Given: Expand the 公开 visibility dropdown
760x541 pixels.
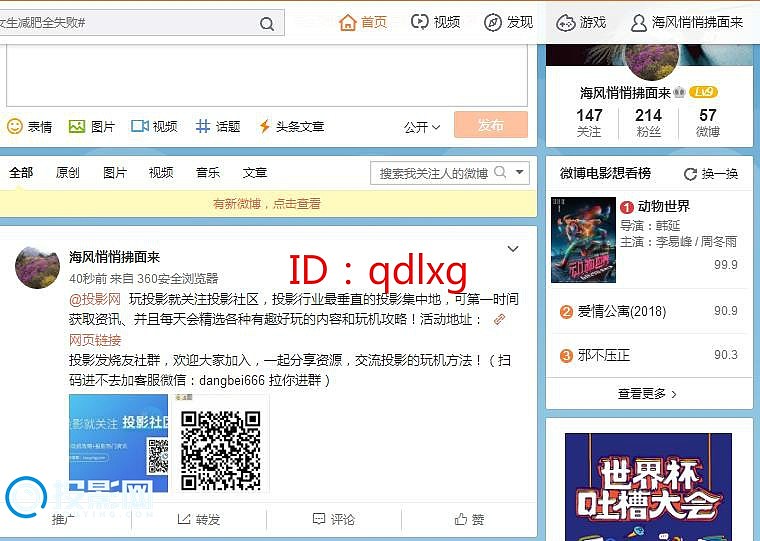Looking at the screenshot, I should (422, 127).
